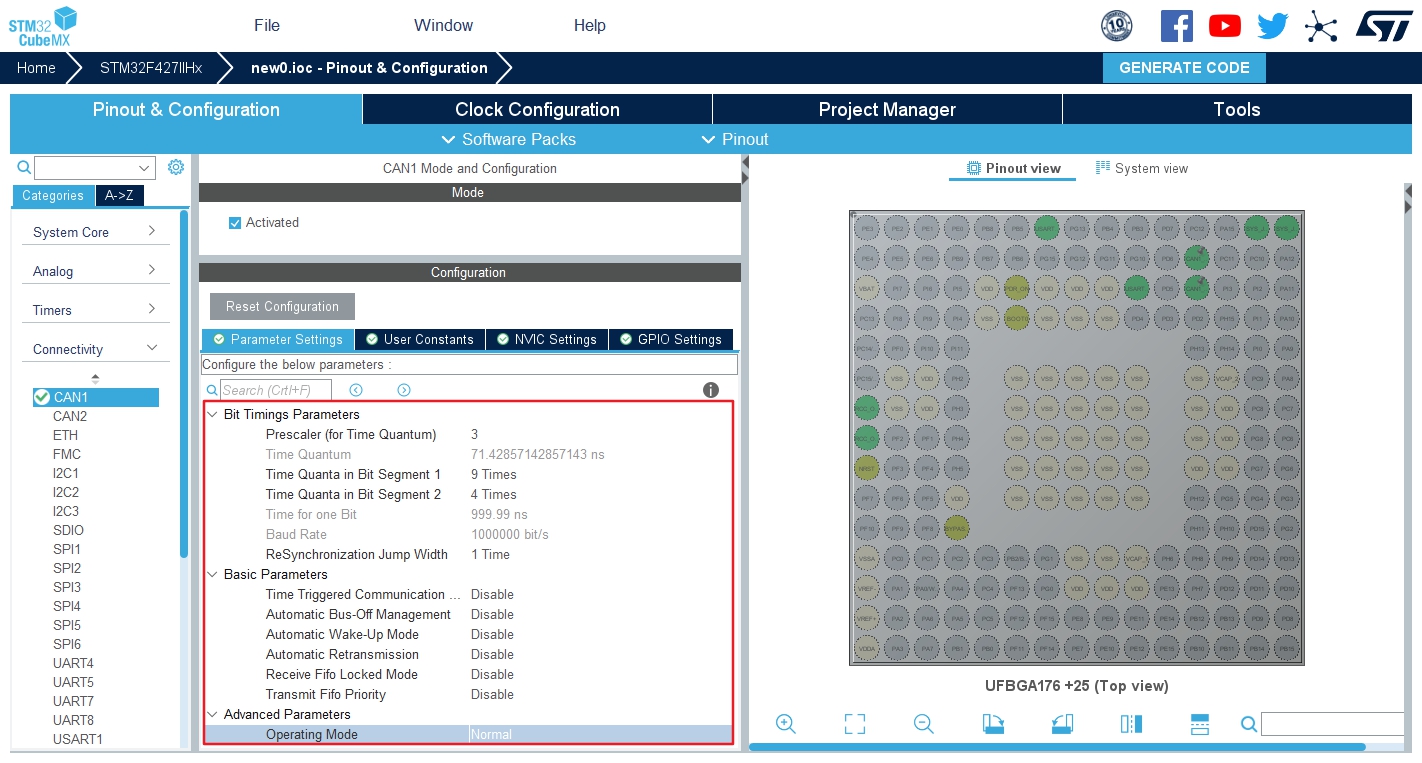Collapse the Bit Timings Parameters group
Viewport: 1422px width, 763px height.
pyautogui.click(x=212, y=414)
